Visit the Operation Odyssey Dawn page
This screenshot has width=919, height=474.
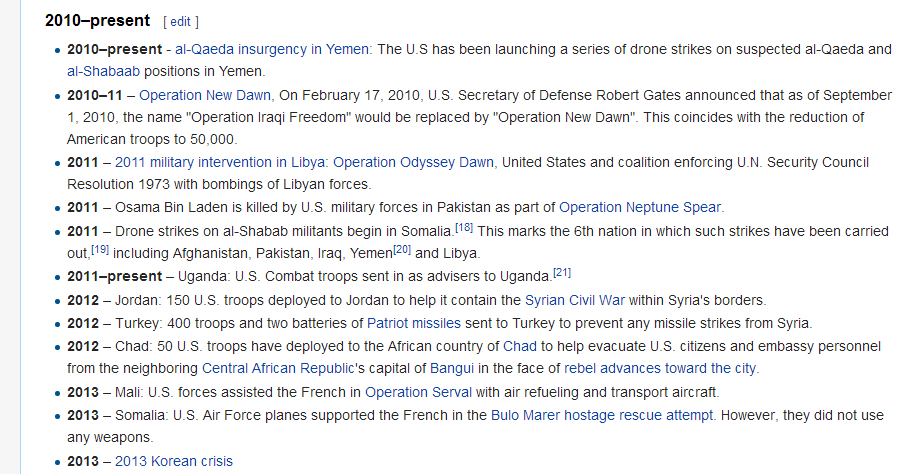414,162
